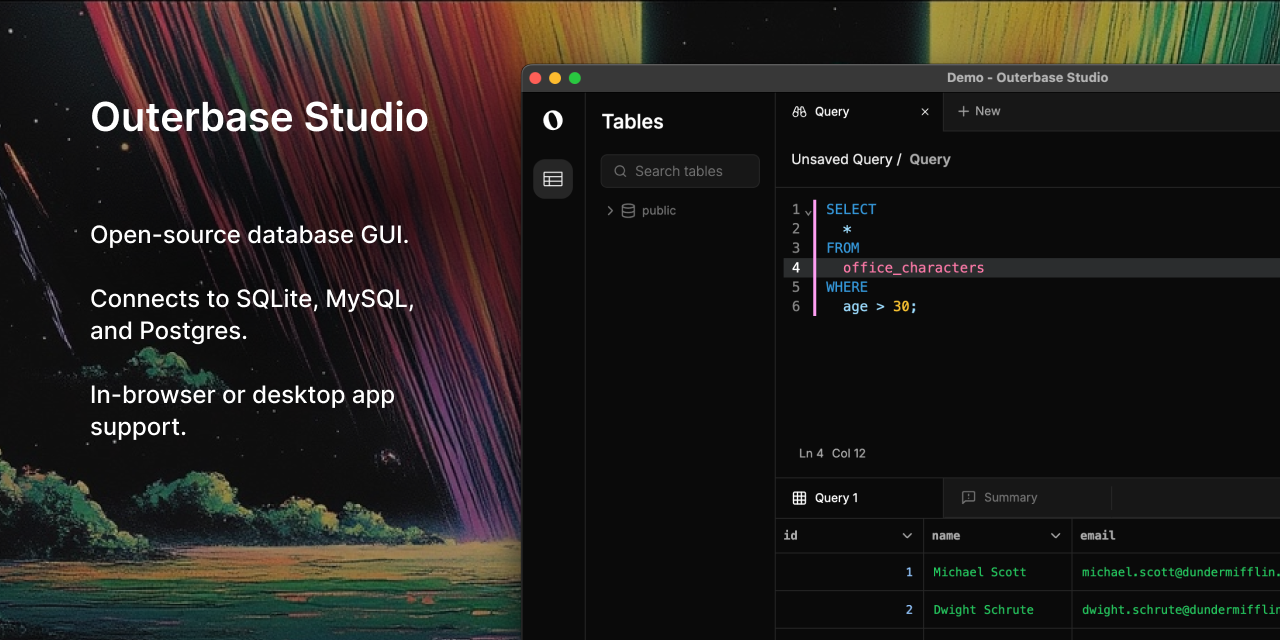Open the tables view icon in the sidebar

[x=553, y=179]
